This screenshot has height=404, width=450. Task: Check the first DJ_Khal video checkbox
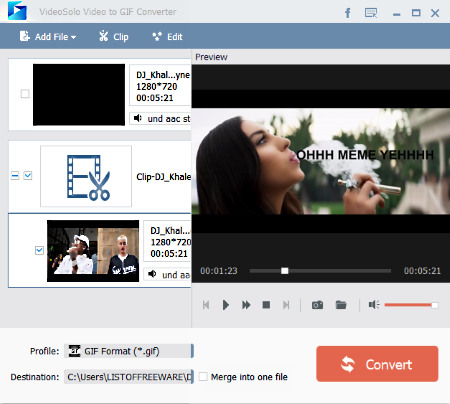click(25, 94)
